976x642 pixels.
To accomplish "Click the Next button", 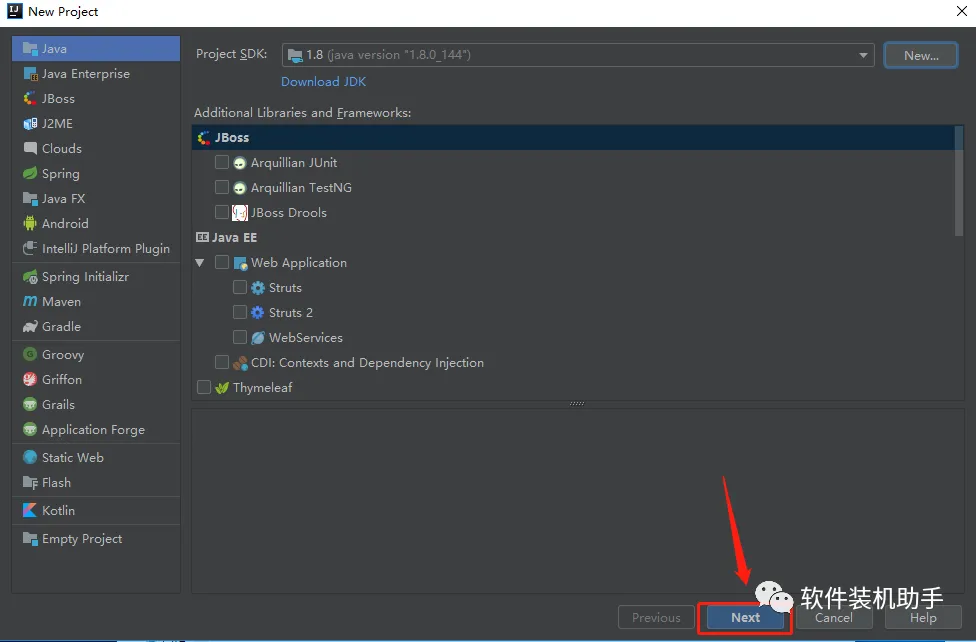I will [745, 617].
